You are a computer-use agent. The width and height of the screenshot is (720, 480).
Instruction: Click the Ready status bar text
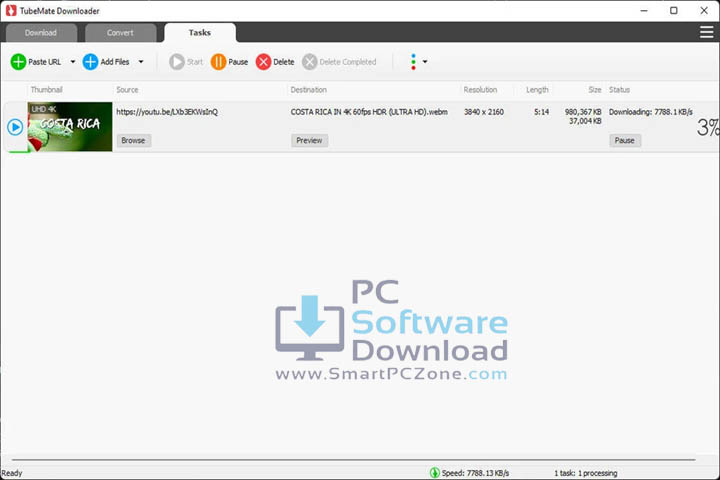point(12,473)
